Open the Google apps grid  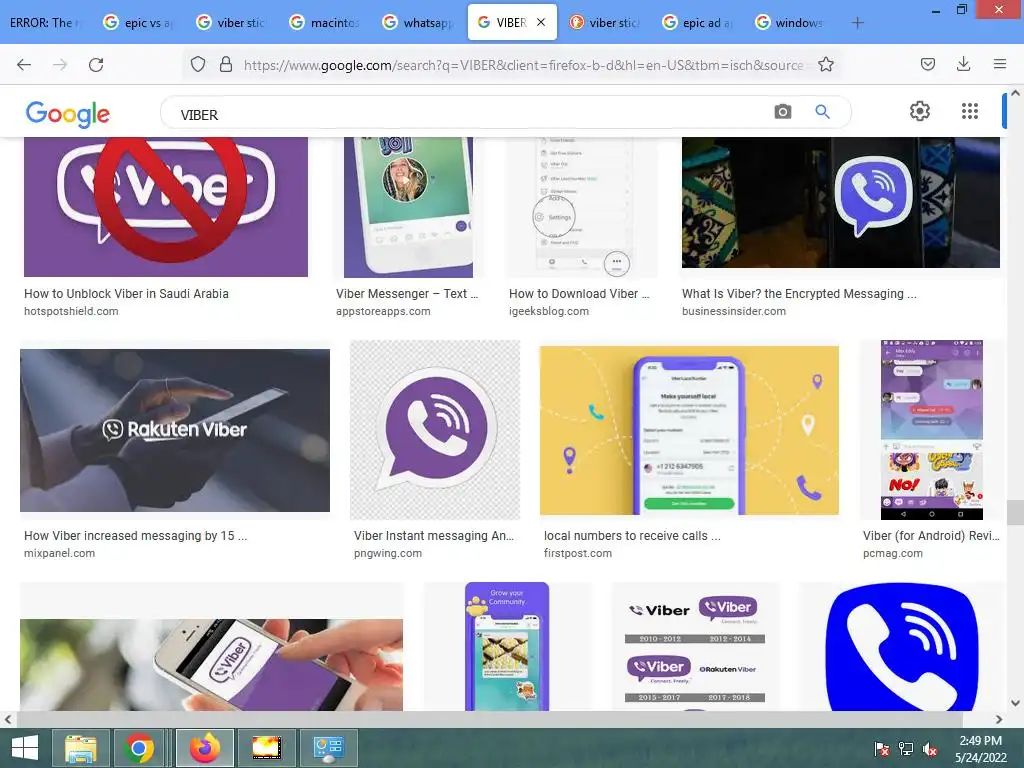pyautogui.click(x=970, y=111)
